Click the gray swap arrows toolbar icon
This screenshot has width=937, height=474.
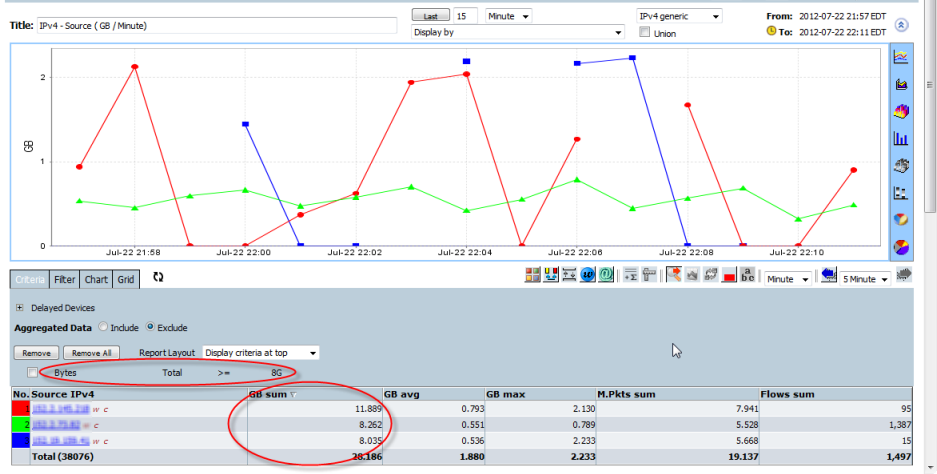(711, 275)
